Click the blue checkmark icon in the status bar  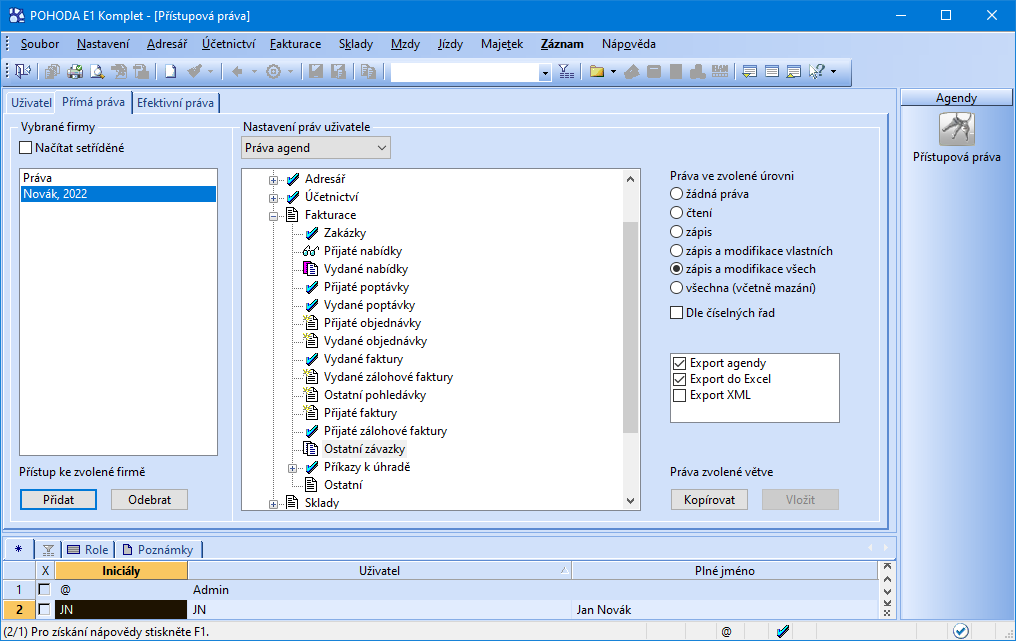[x=783, y=631]
